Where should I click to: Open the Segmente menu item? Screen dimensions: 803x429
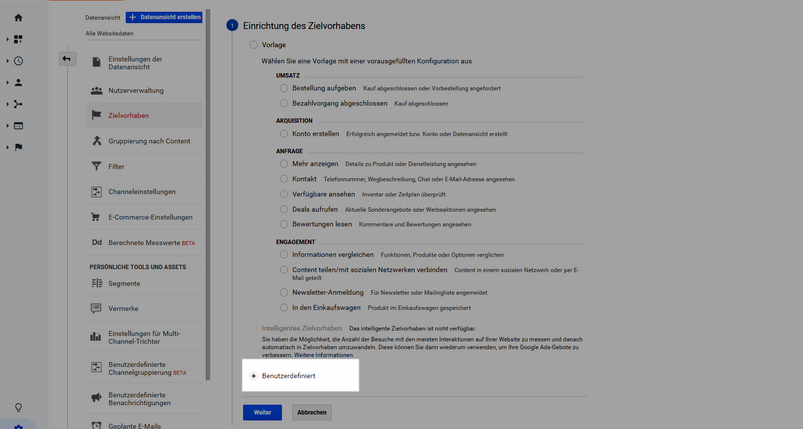(x=144, y=283)
